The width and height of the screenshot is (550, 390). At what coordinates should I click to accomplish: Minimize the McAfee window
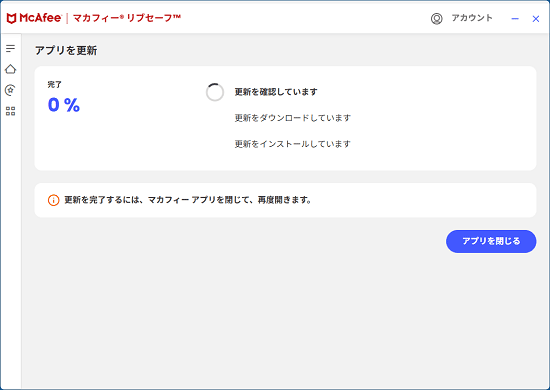(515, 19)
